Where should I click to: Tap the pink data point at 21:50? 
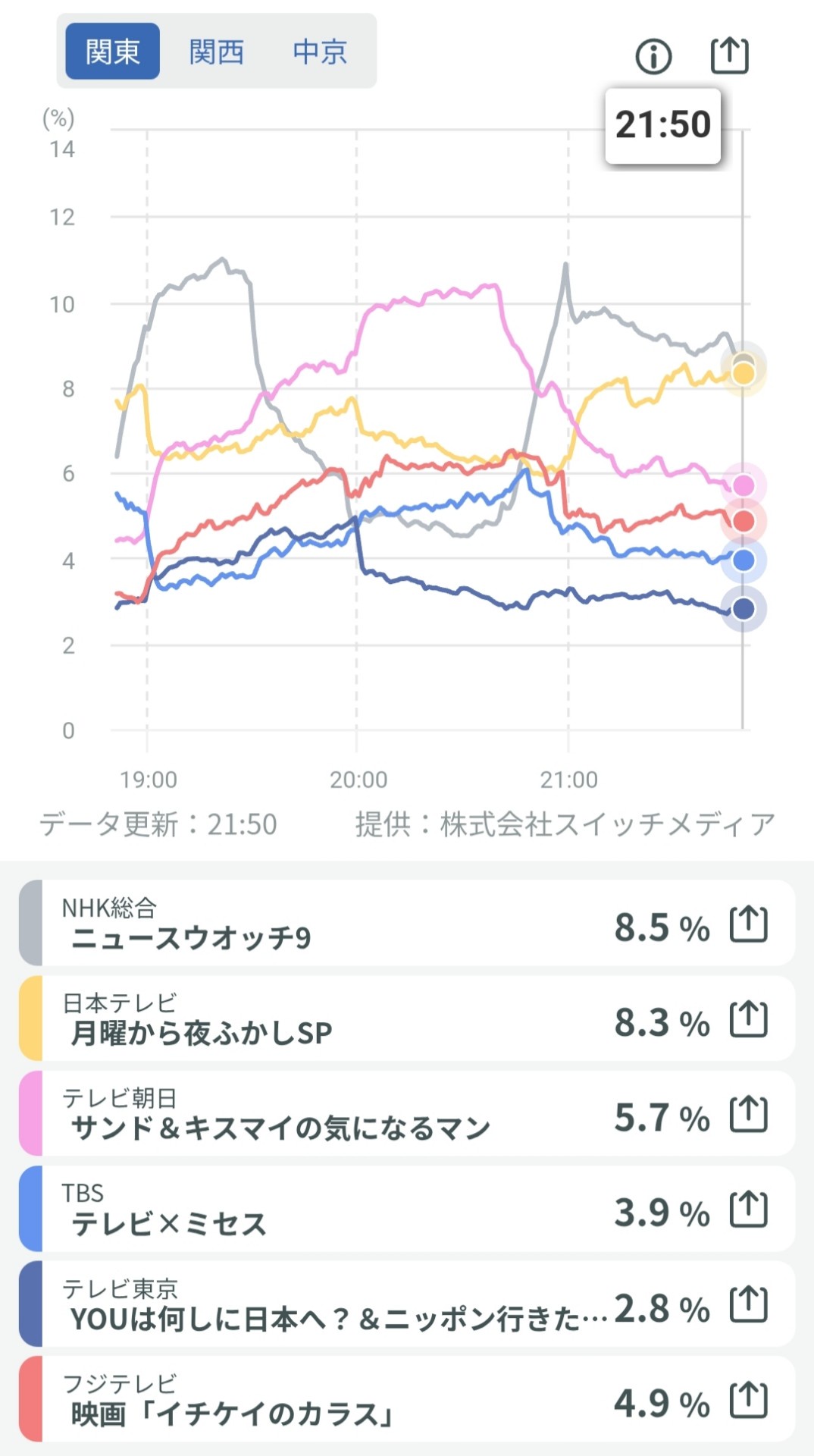tap(744, 485)
